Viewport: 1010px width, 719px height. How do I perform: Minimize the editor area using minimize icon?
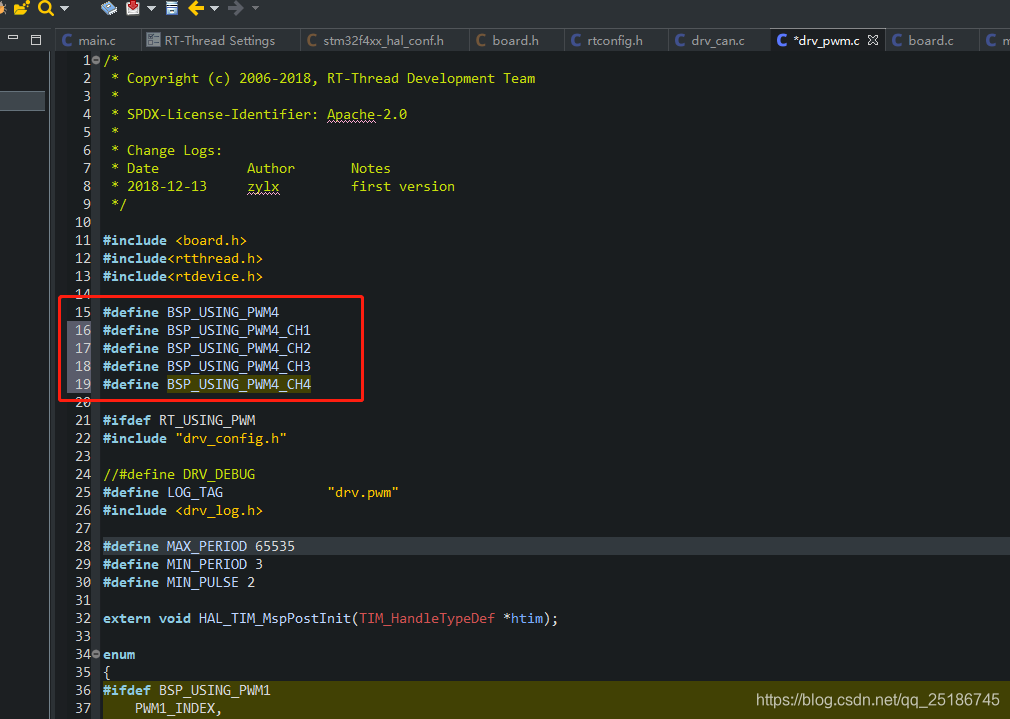click(x=13, y=37)
